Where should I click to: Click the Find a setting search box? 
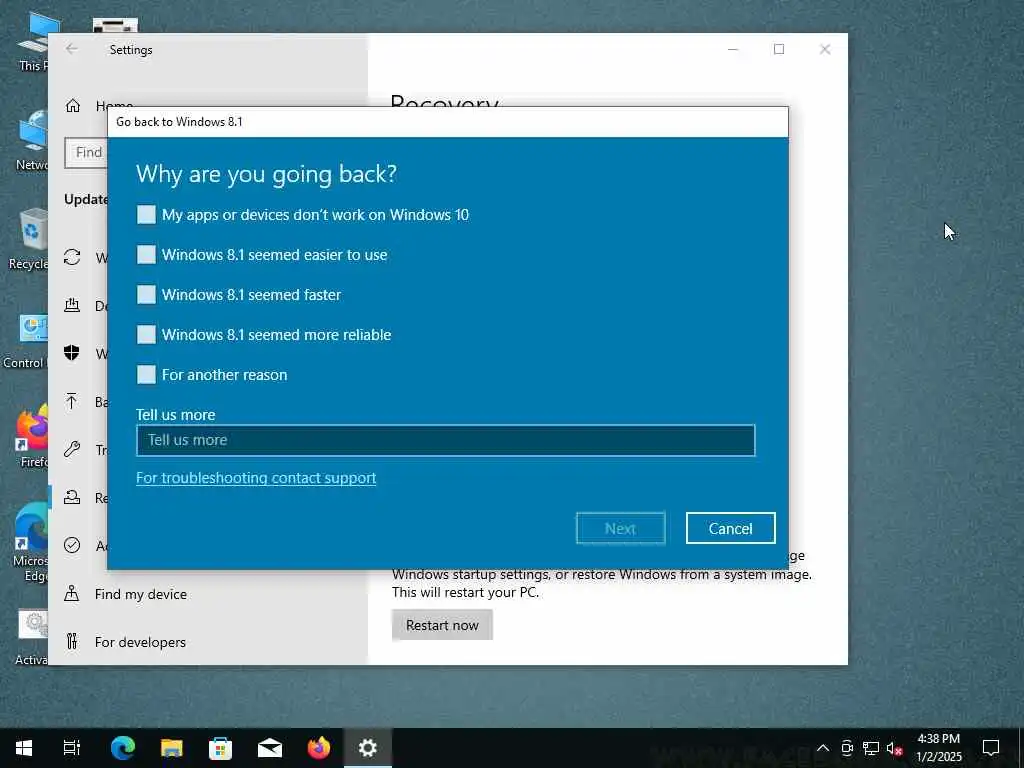click(86, 153)
